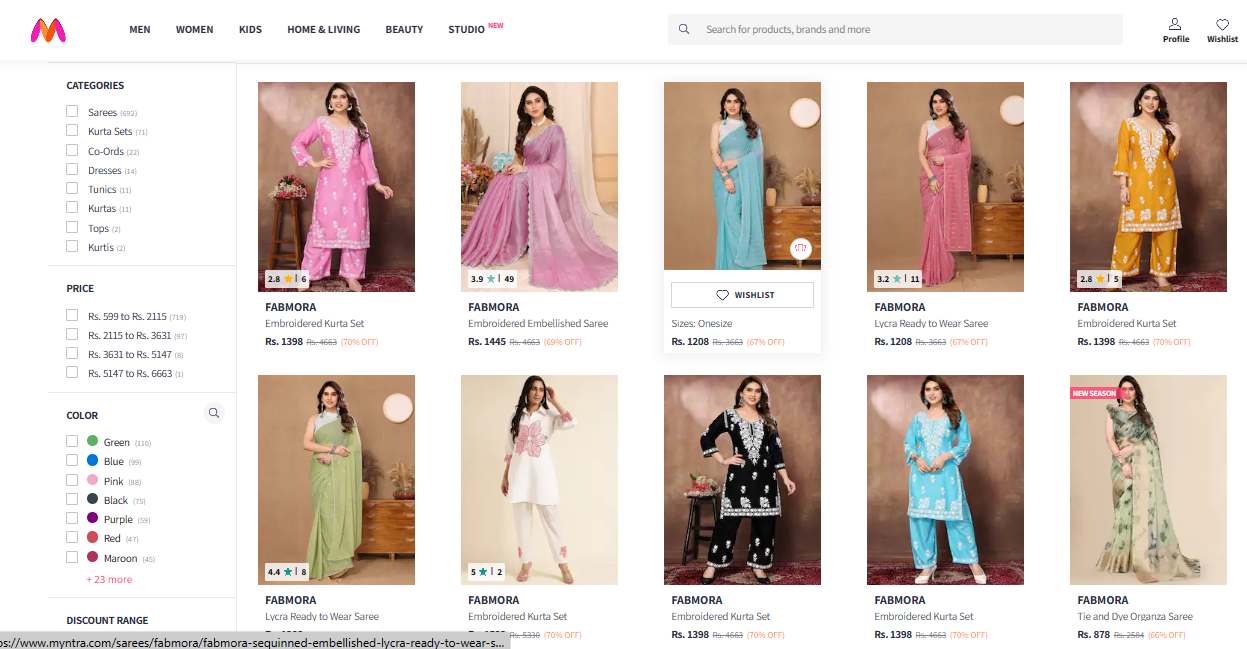
Task: Click the Embroidered Embellished Saree title
Action: (538, 323)
